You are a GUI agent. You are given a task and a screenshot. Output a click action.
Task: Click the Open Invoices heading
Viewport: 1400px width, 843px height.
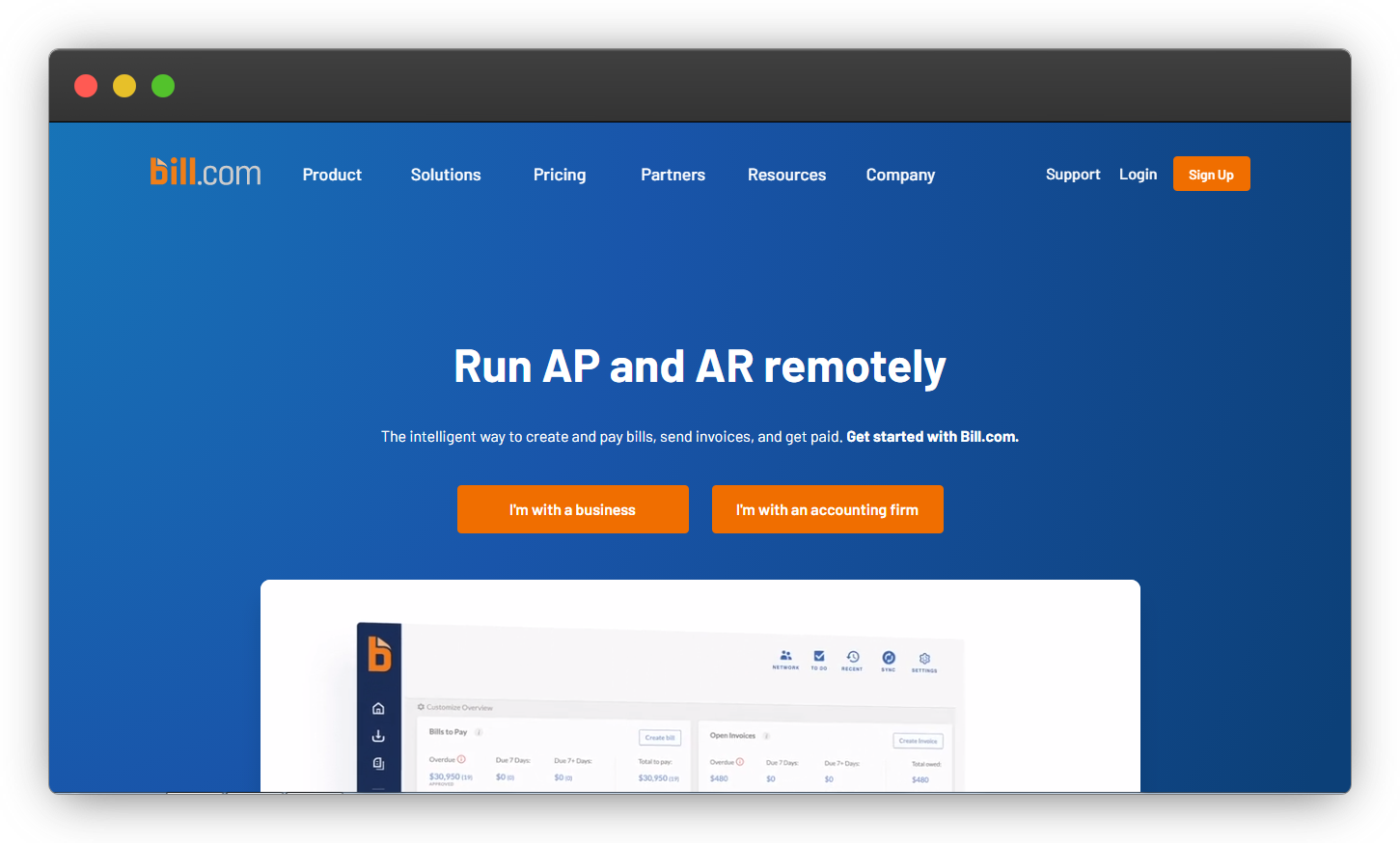(732, 735)
